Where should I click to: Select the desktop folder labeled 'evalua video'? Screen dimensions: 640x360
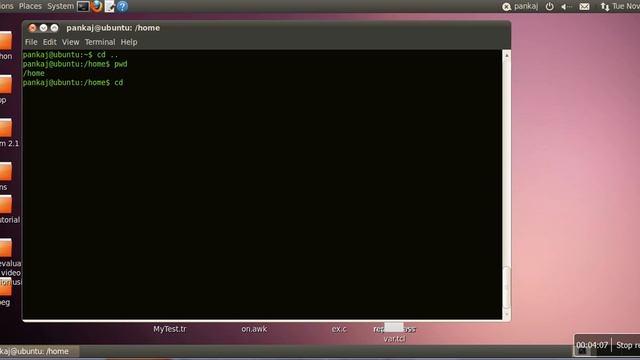click(6, 248)
